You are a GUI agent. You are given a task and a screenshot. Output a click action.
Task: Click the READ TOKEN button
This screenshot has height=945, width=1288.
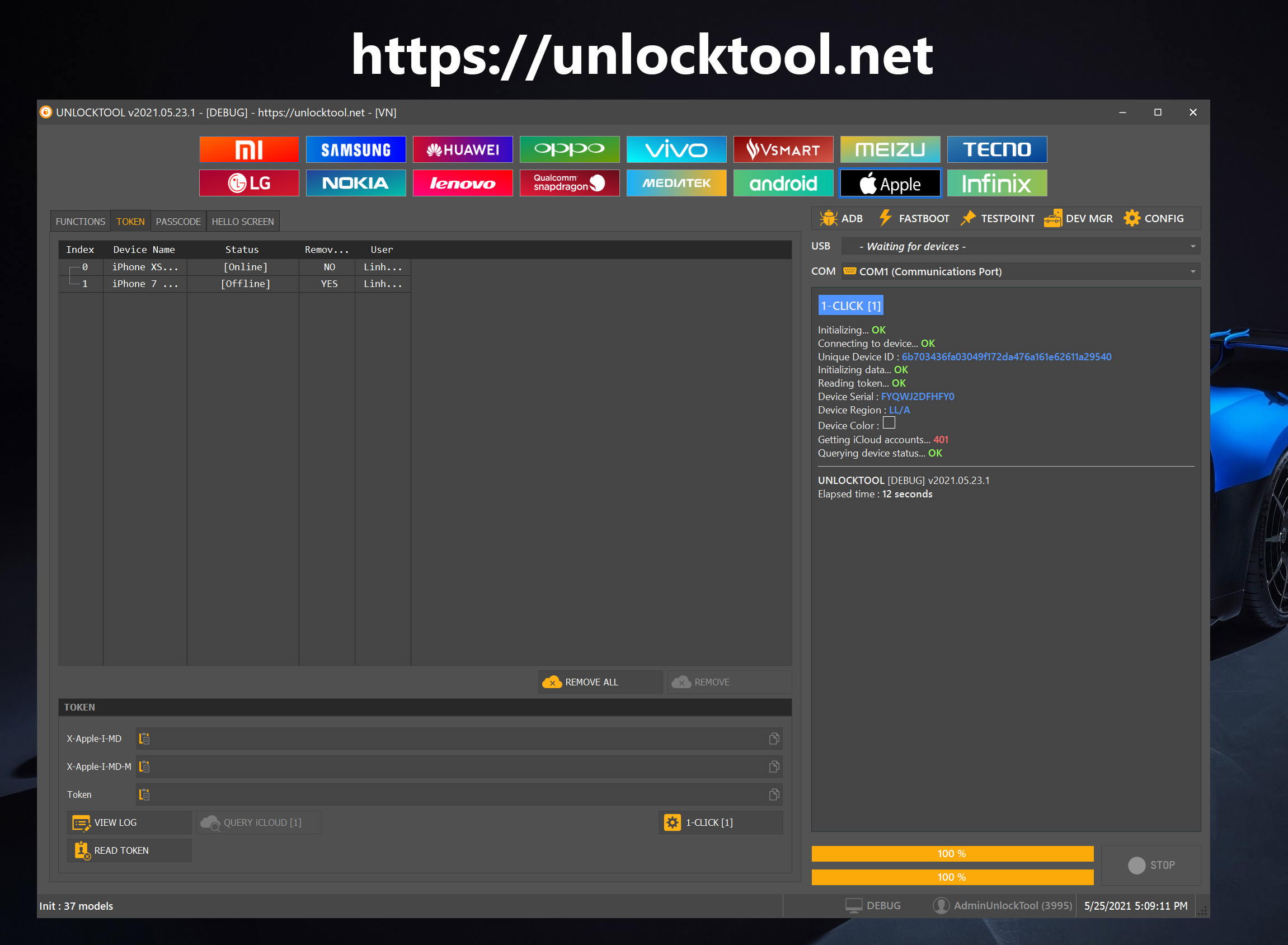coord(129,850)
